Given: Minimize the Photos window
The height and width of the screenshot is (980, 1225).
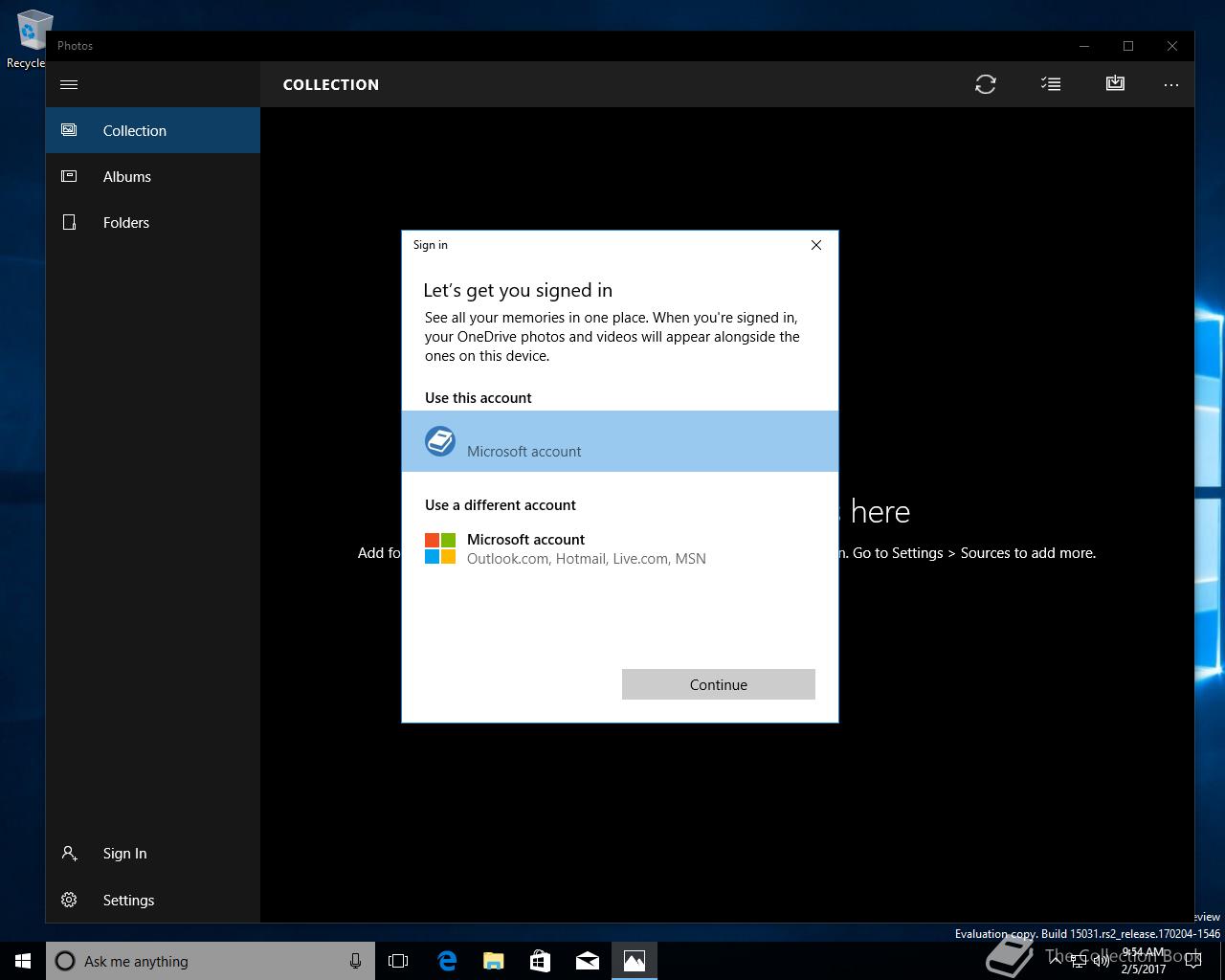Looking at the screenshot, I should click(x=1084, y=46).
